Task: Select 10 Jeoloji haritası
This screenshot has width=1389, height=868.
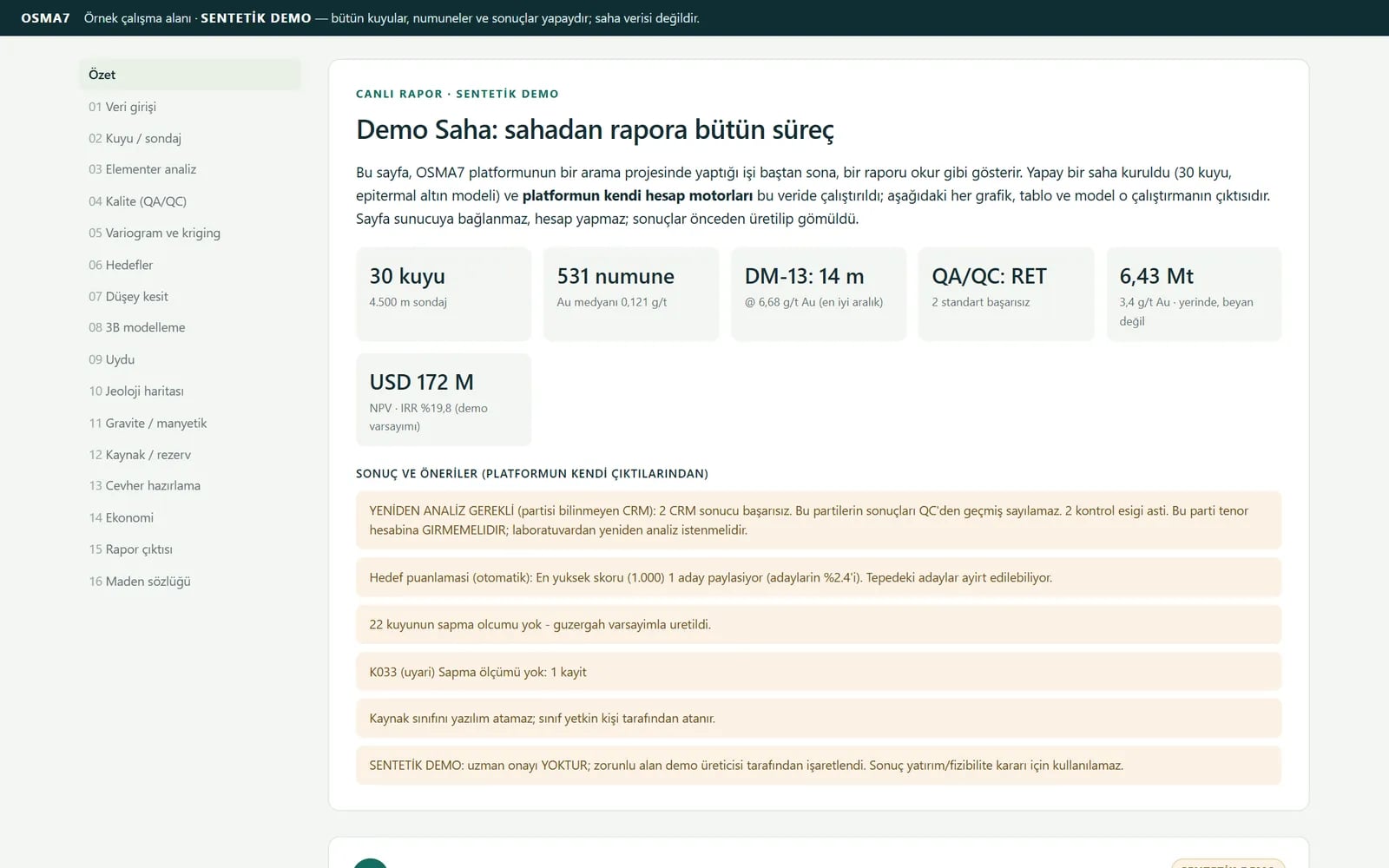Action: pyautogui.click(x=136, y=391)
